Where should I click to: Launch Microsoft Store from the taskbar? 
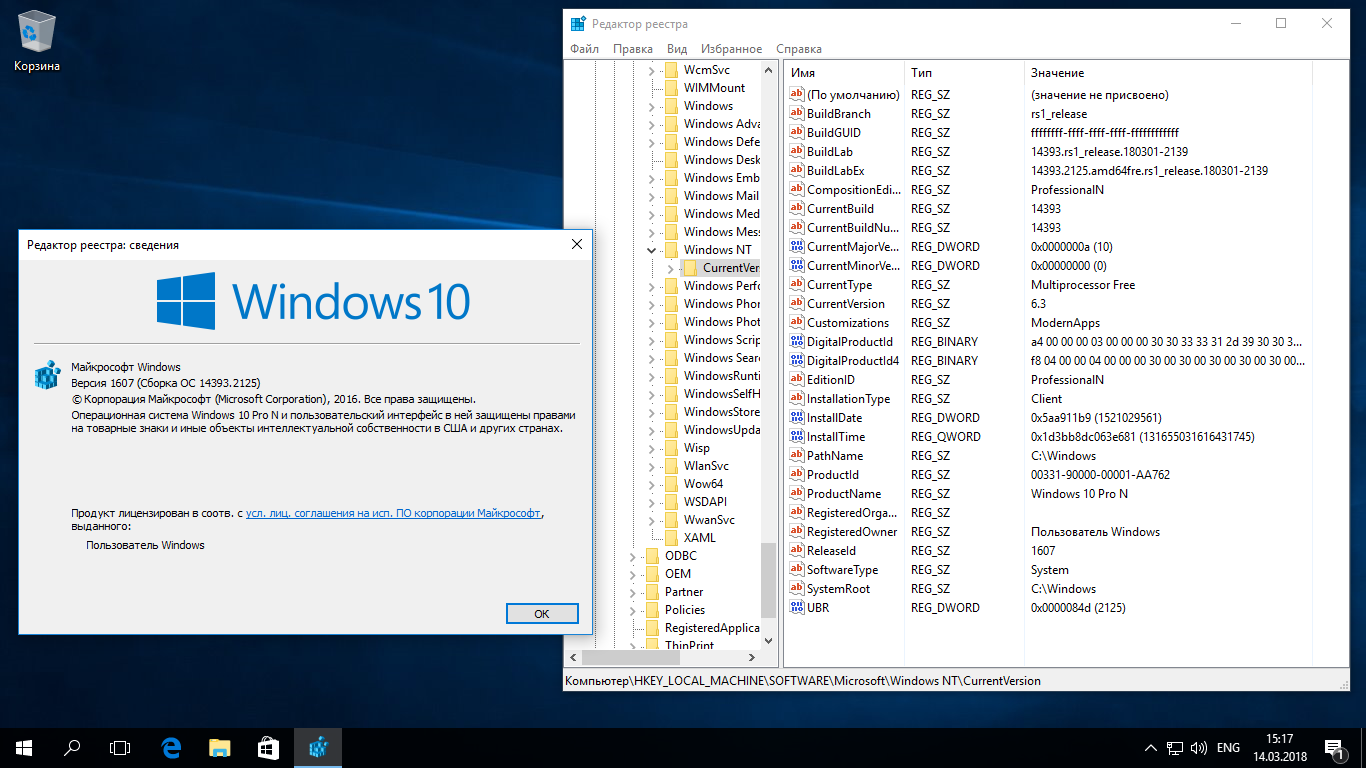coord(268,747)
